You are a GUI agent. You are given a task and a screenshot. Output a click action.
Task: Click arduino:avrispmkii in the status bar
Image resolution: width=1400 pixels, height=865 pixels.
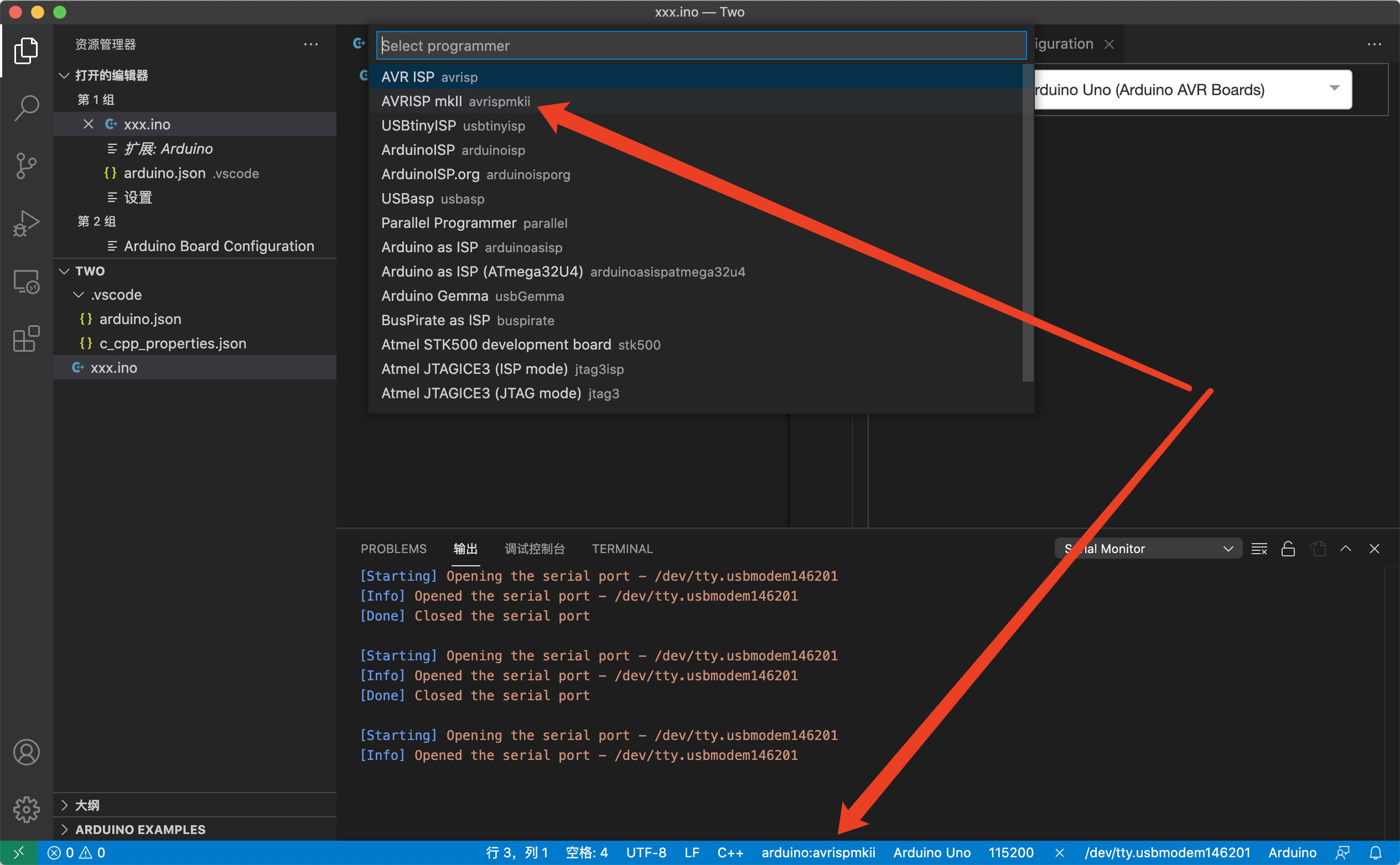coord(818,852)
